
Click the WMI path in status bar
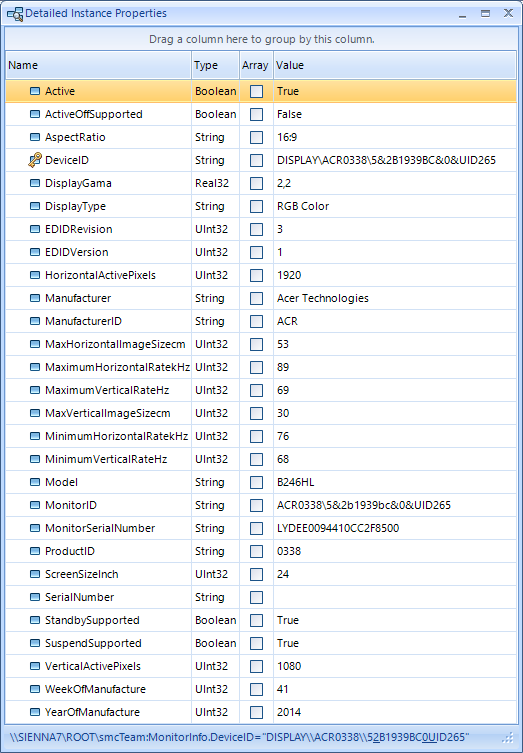240,737
